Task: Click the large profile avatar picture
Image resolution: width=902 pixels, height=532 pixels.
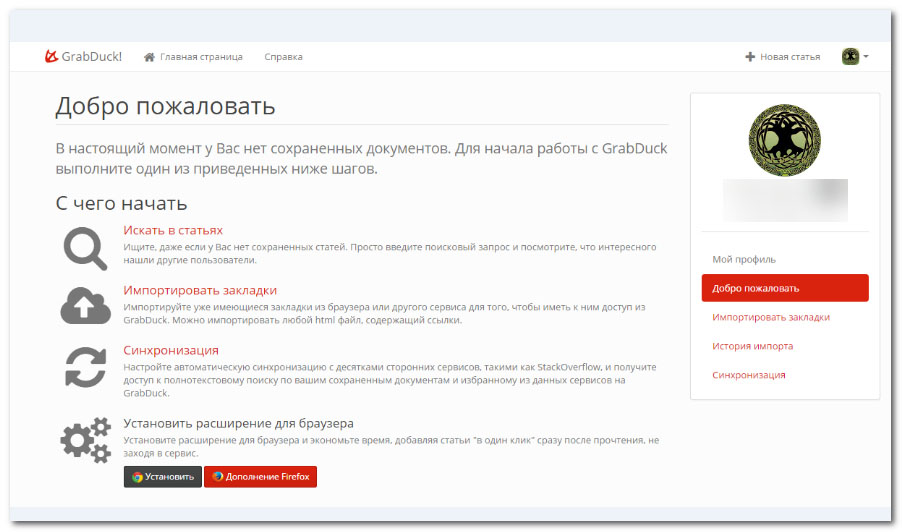Action: [785, 140]
